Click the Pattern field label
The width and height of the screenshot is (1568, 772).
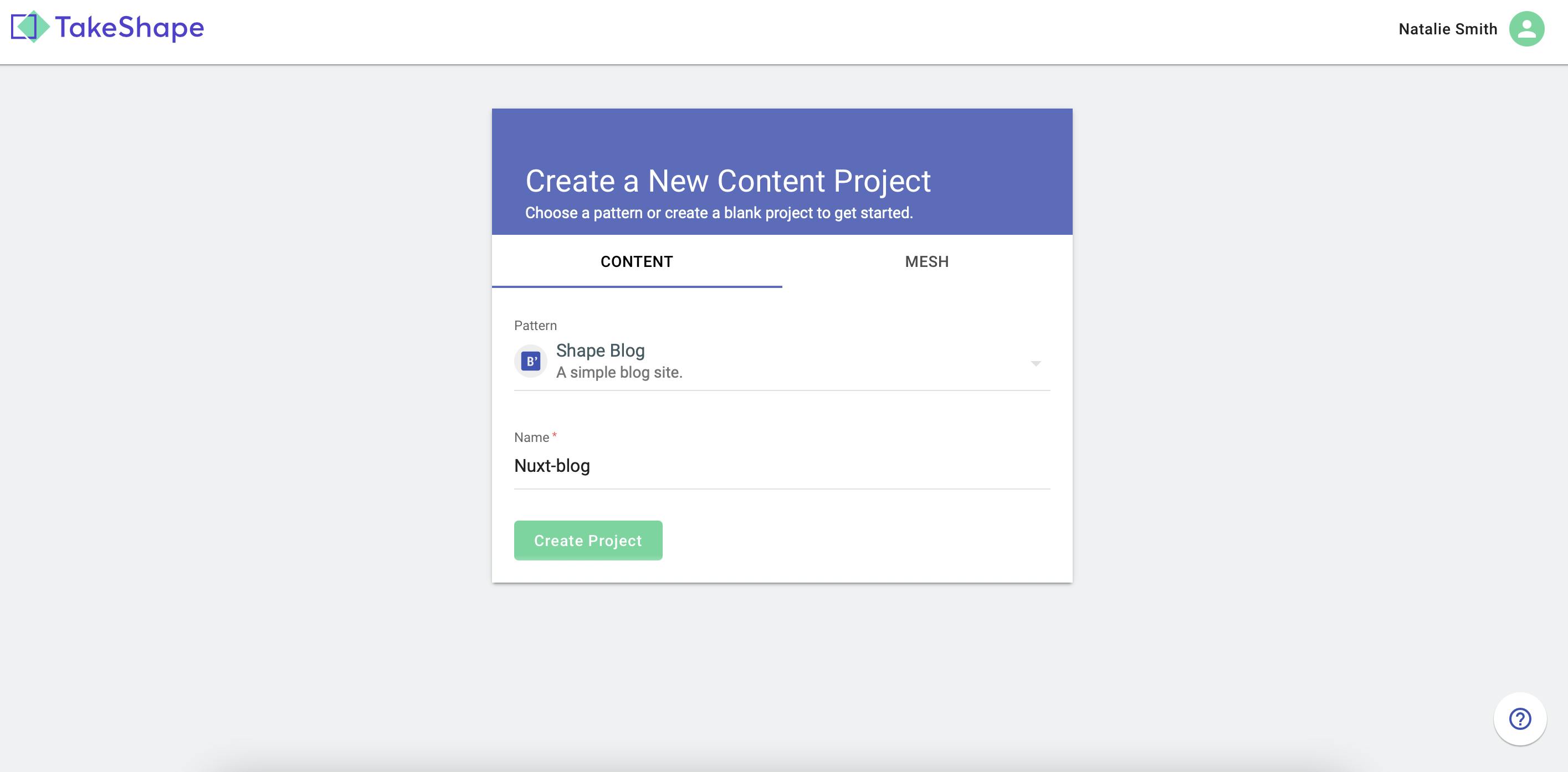[536, 326]
